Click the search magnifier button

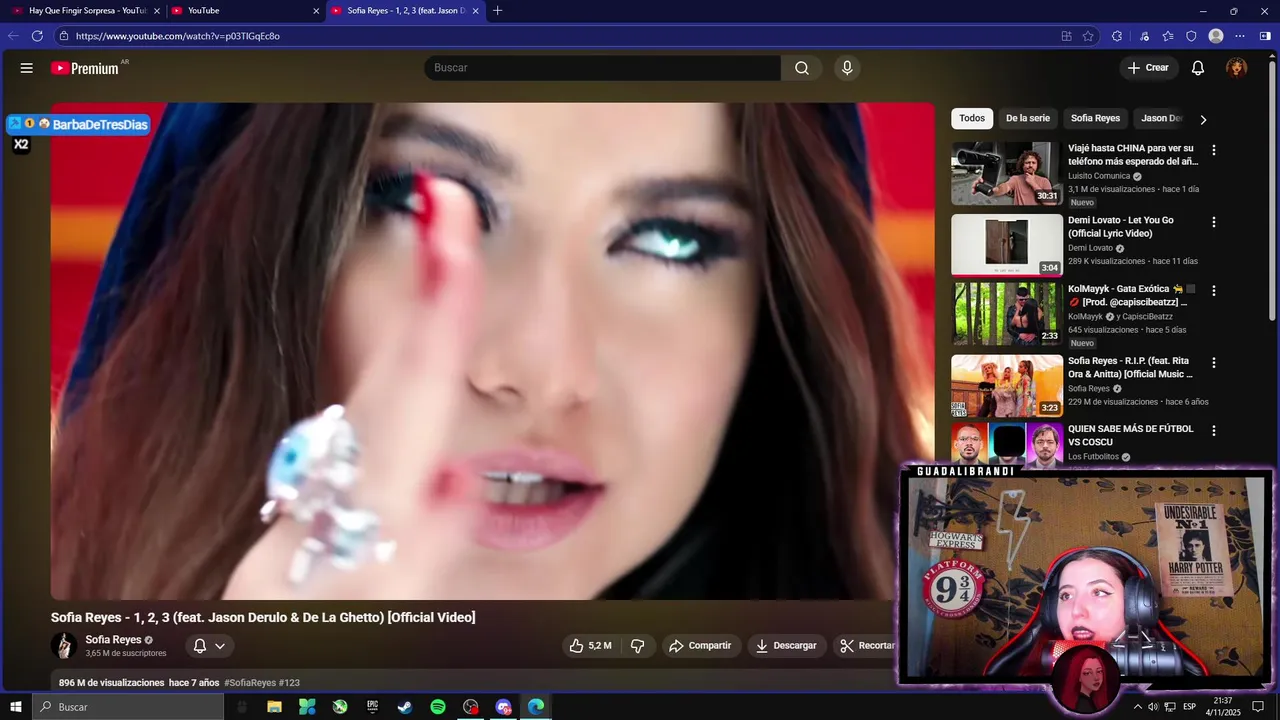(802, 68)
